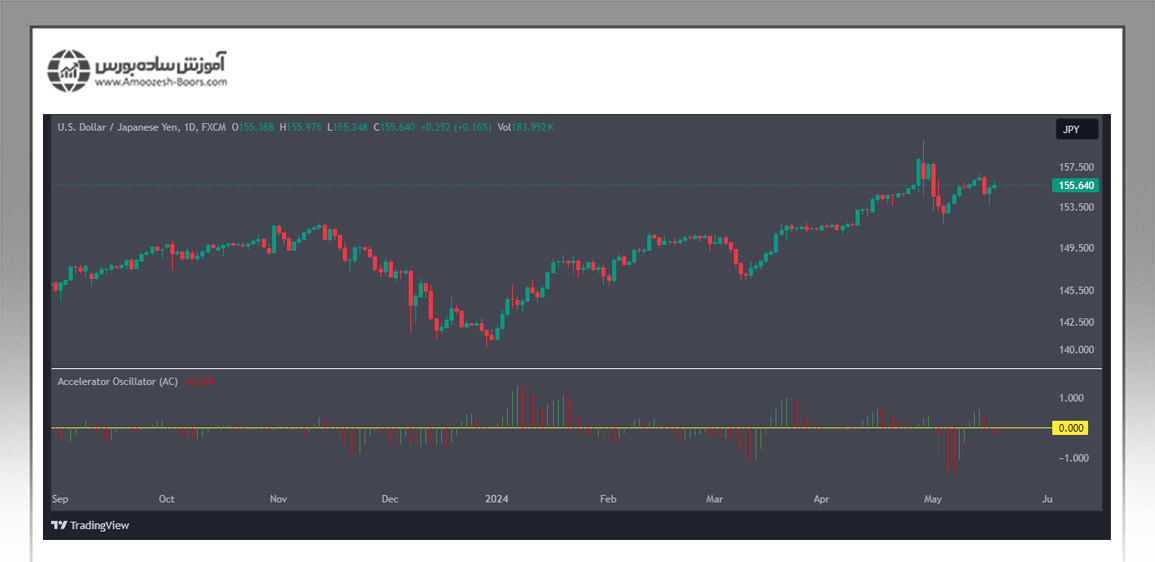Click the 155.640 current price label

(1076, 186)
